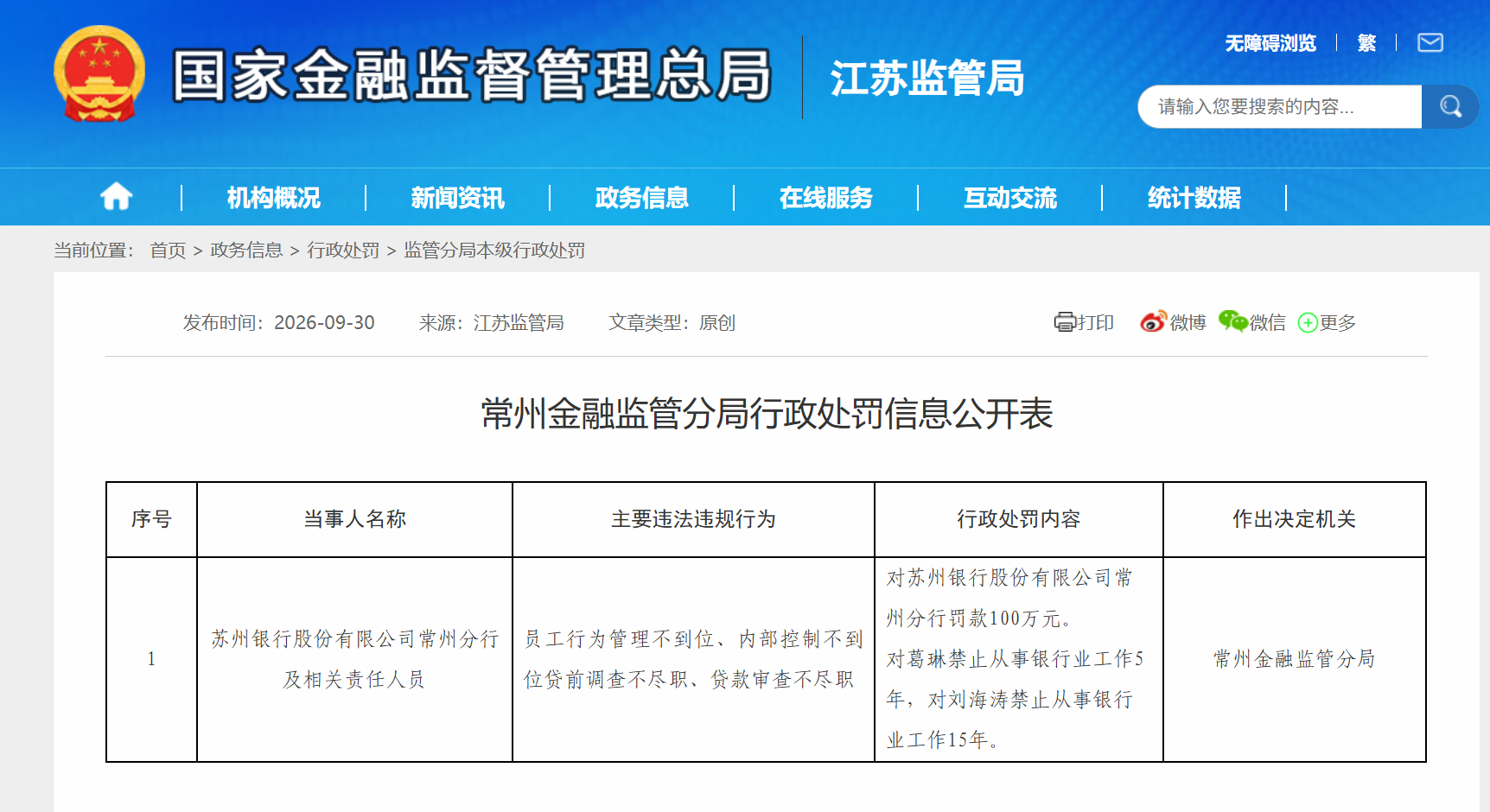The image size is (1490, 812).
Task: Open the 政务信息 menu
Action: [641, 198]
